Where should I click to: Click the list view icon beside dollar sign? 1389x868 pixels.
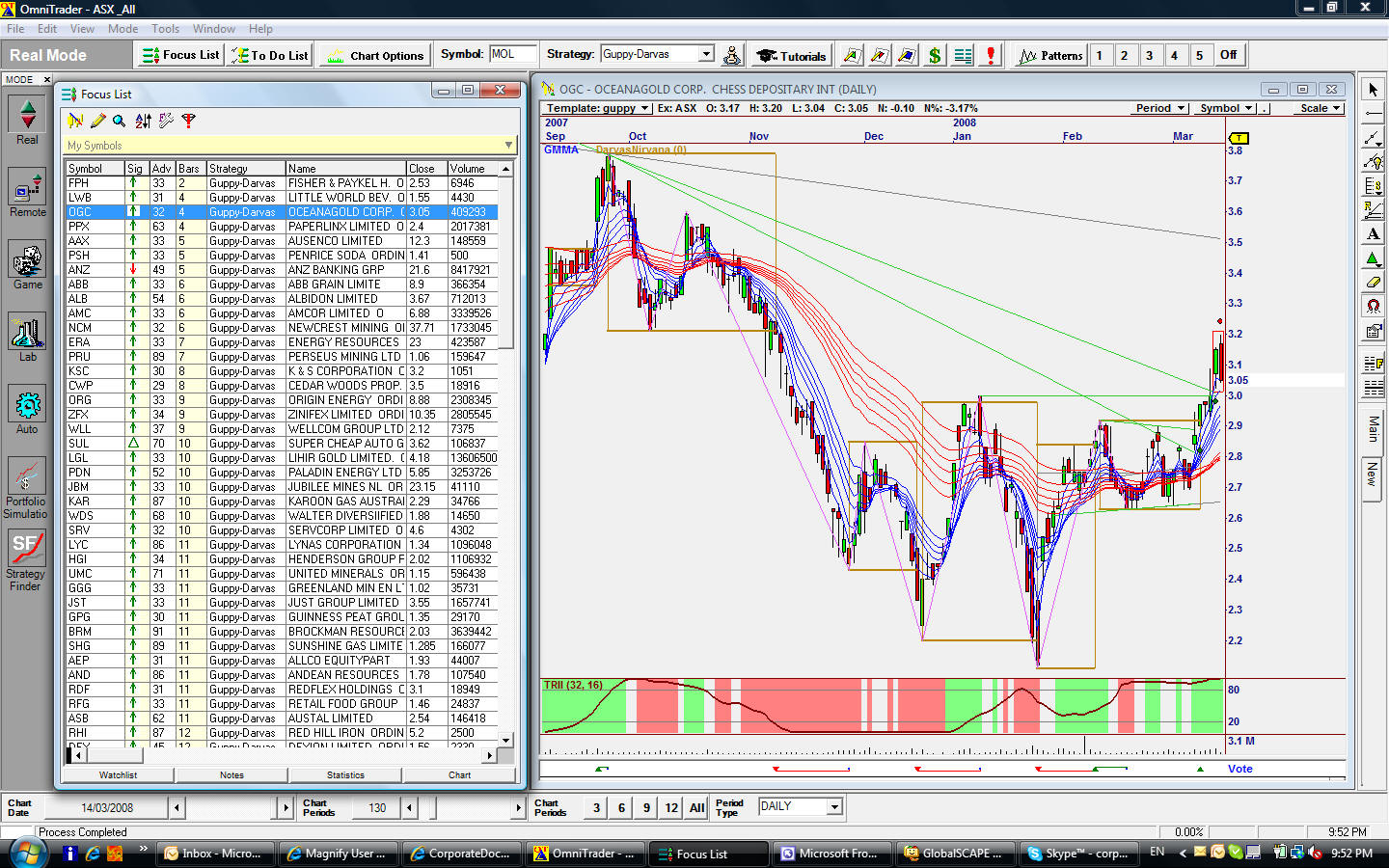[x=963, y=55]
